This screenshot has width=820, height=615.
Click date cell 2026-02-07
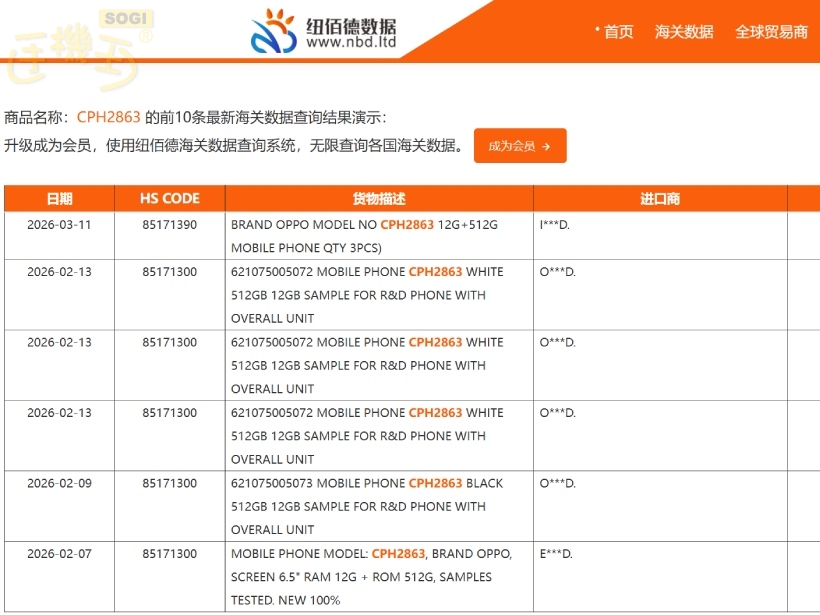click(59, 554)
